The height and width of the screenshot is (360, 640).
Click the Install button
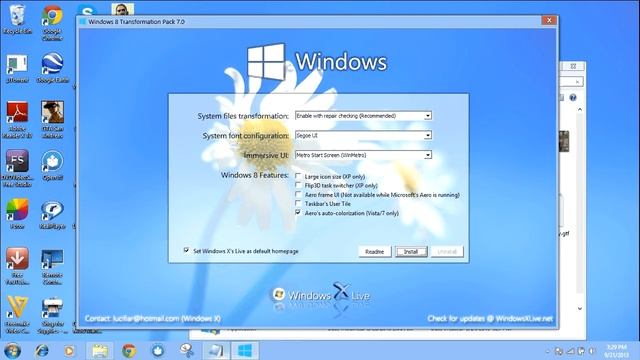411,251
